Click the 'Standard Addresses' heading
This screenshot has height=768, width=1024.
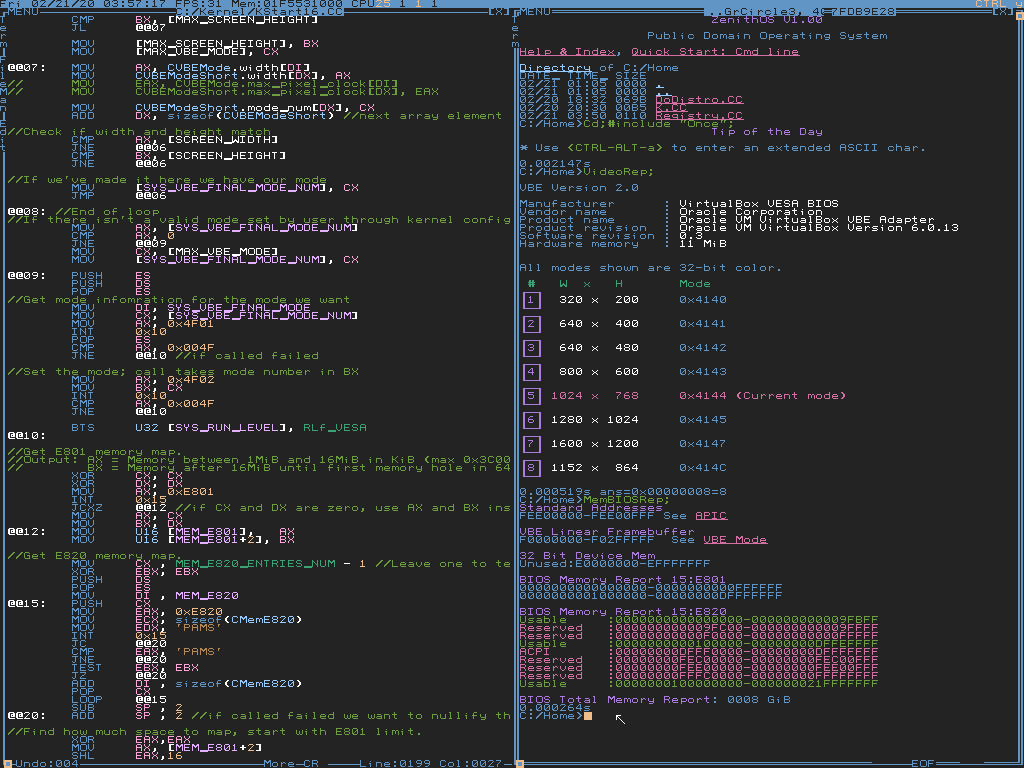point(591,507)
